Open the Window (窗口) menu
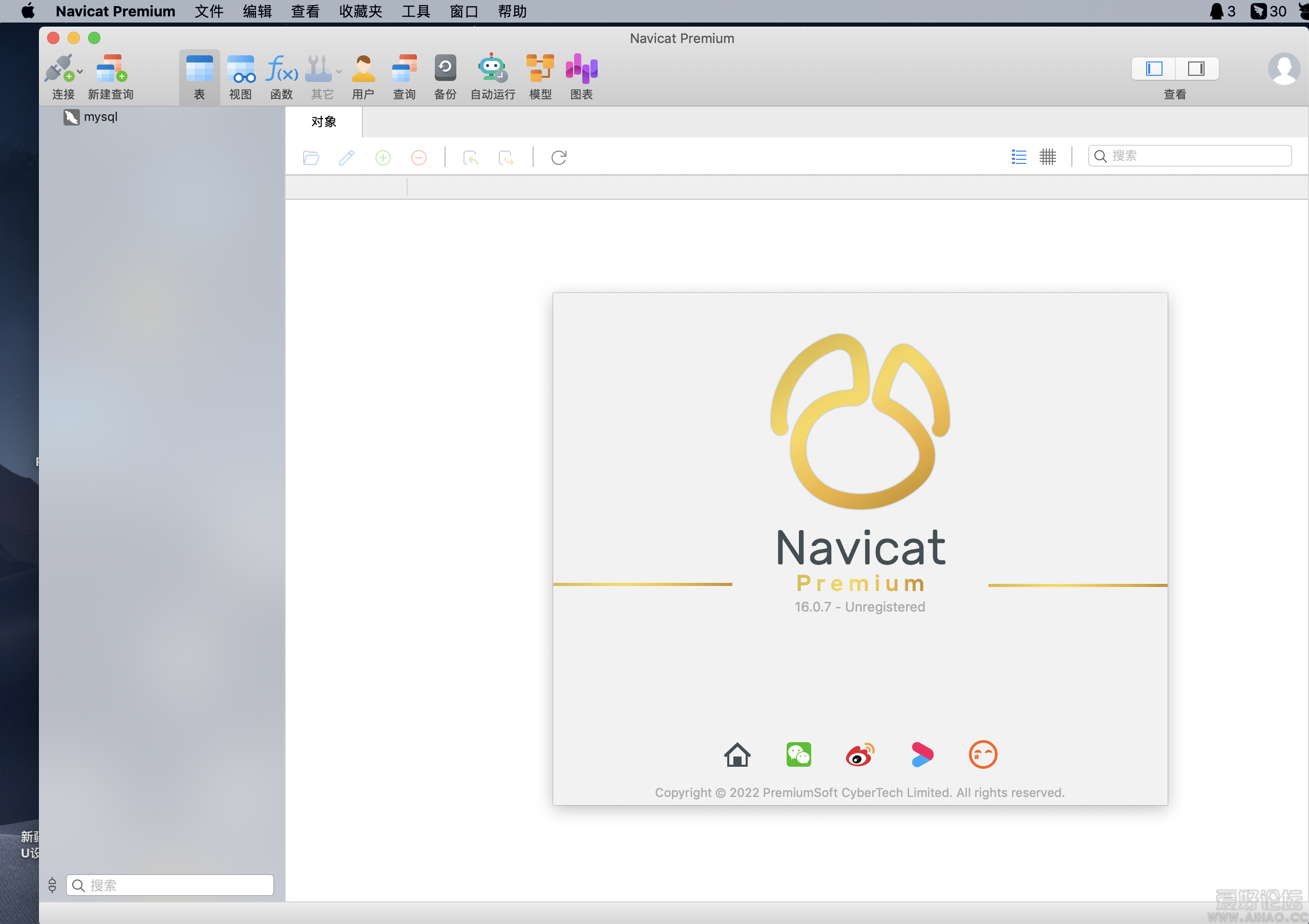This screenshot has width=1309, height=924. tap(464, 11)
